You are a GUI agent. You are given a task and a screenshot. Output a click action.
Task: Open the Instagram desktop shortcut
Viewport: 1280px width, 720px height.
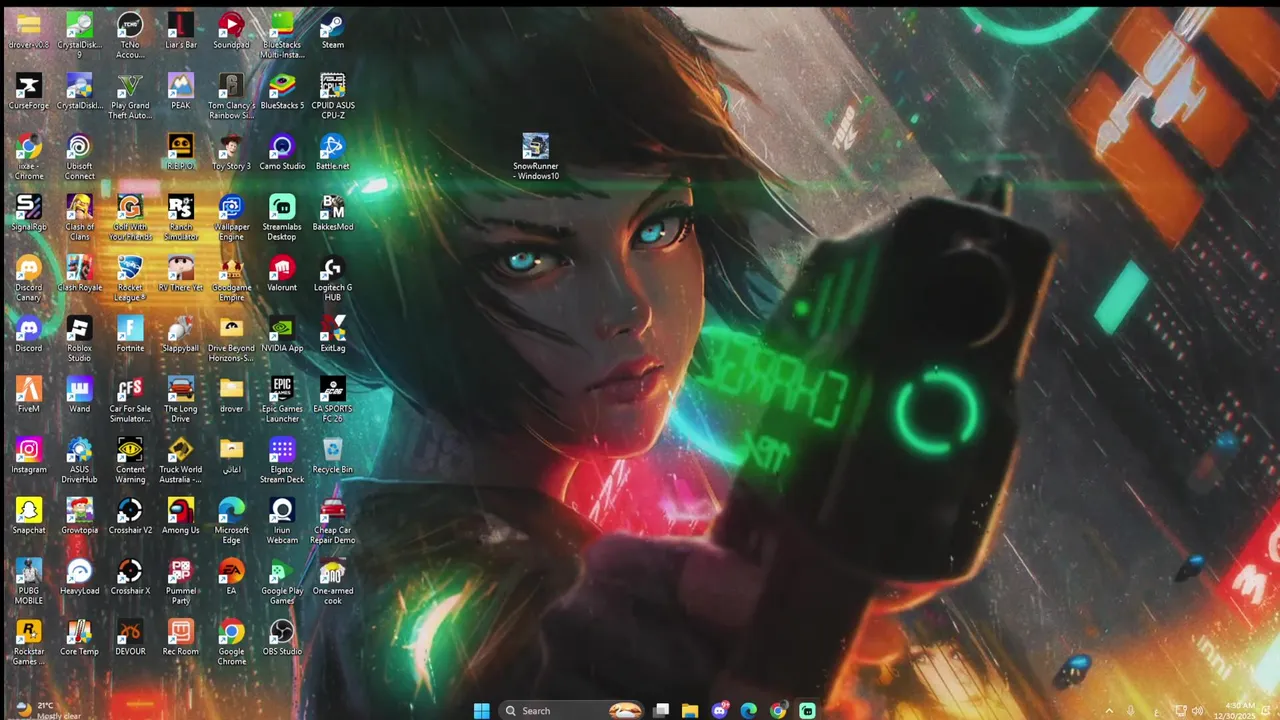pos(29,457)
